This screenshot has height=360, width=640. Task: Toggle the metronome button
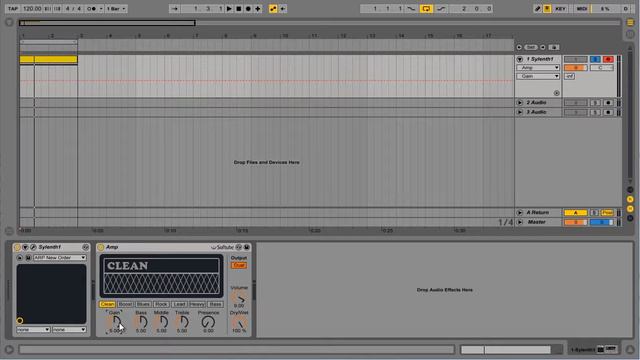coord(92,9)
